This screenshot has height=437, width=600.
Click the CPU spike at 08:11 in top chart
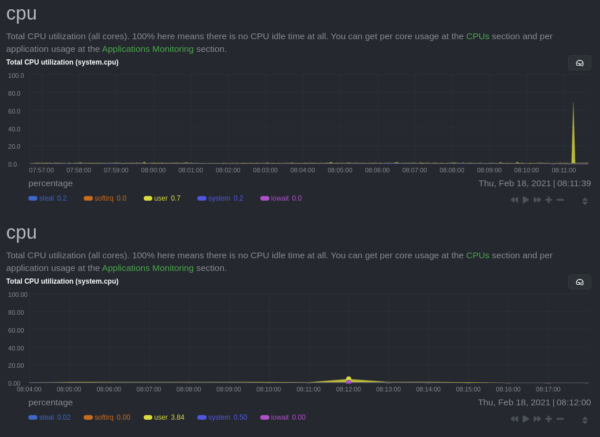coord(573,130)
